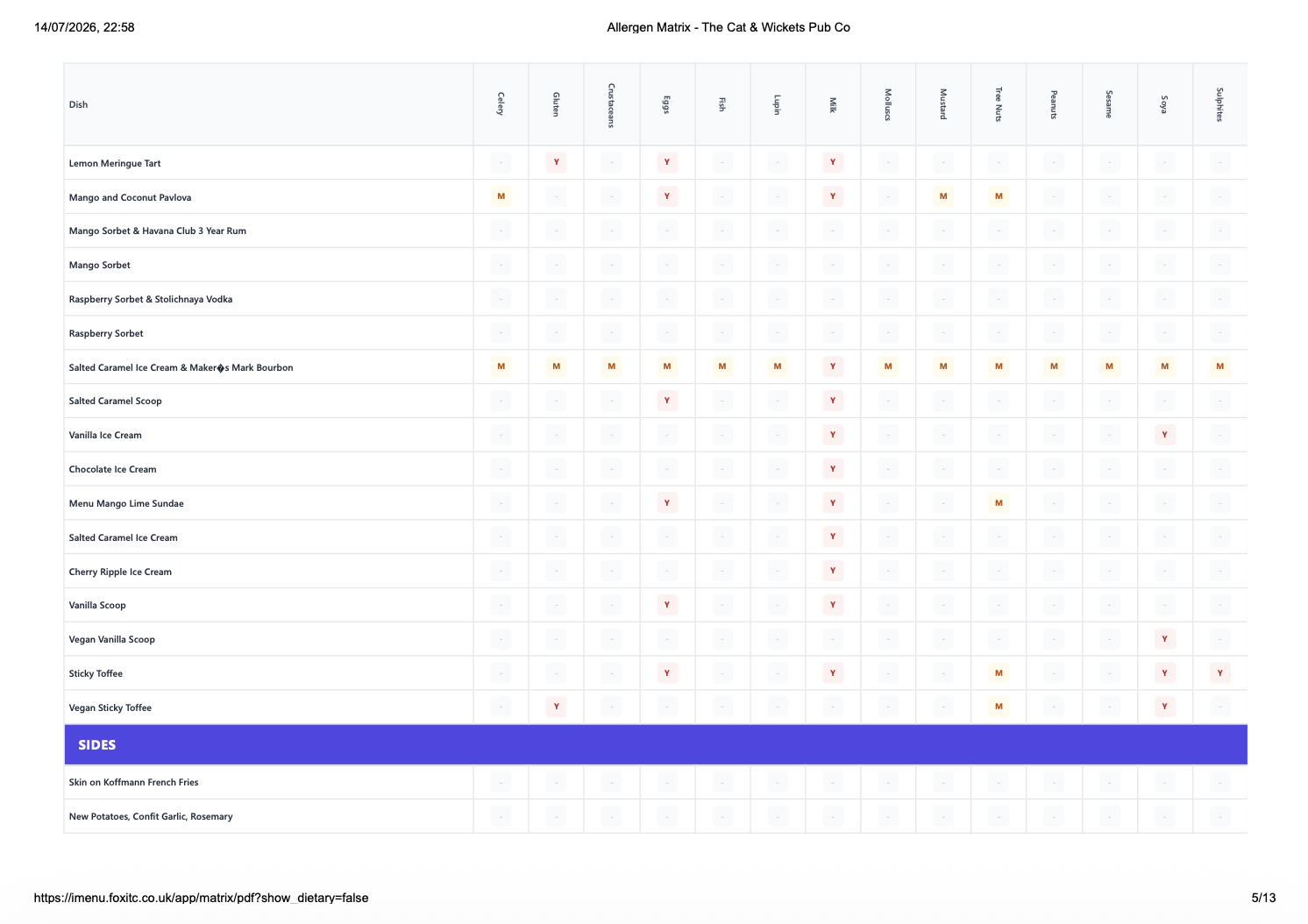Click Vegan Sticky Toffee Soya Y badge
The image size is (1308, 924).
tap(1165, 707)
